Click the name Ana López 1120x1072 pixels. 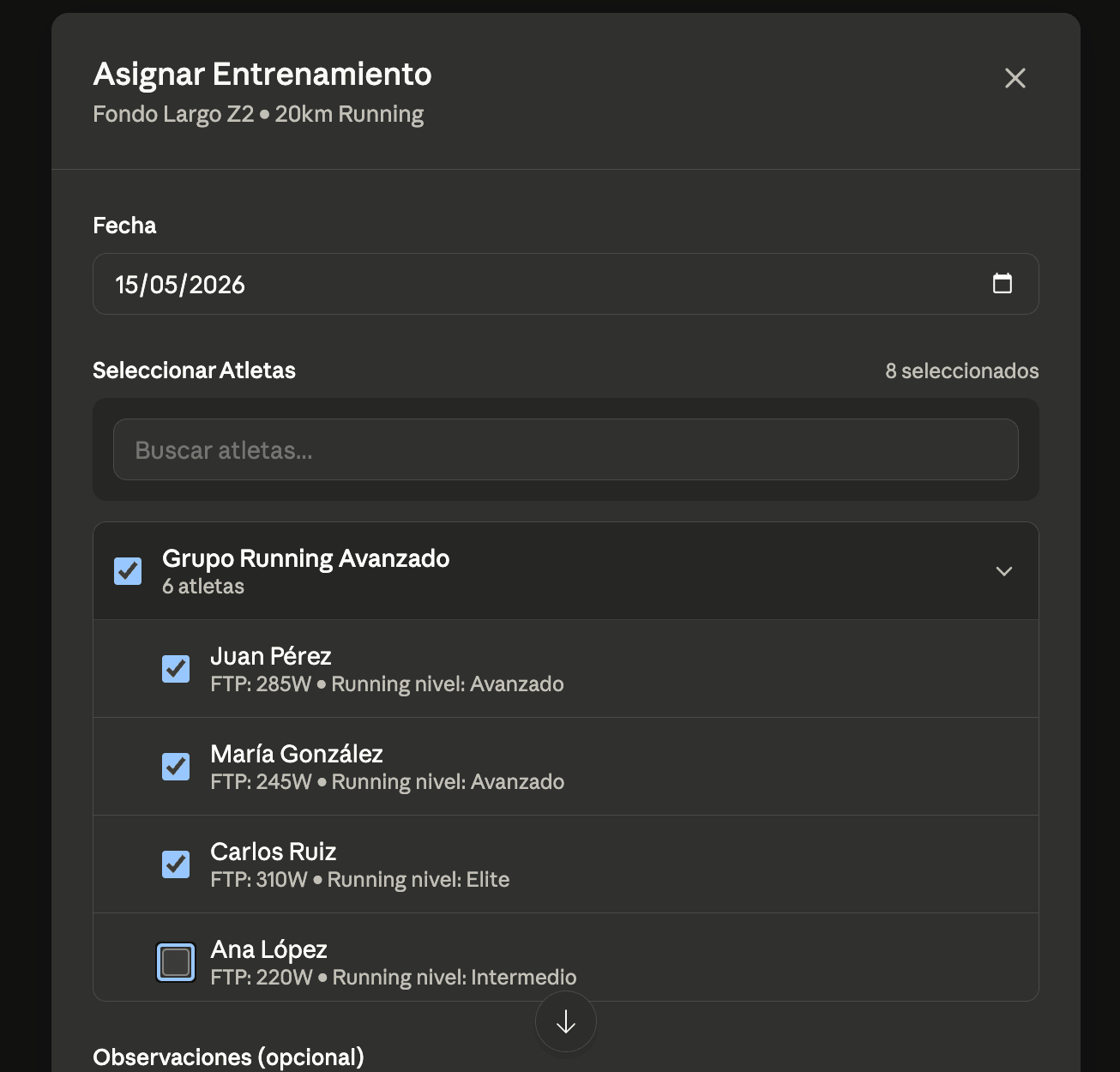pyautogui.click(x=269, y=949)
